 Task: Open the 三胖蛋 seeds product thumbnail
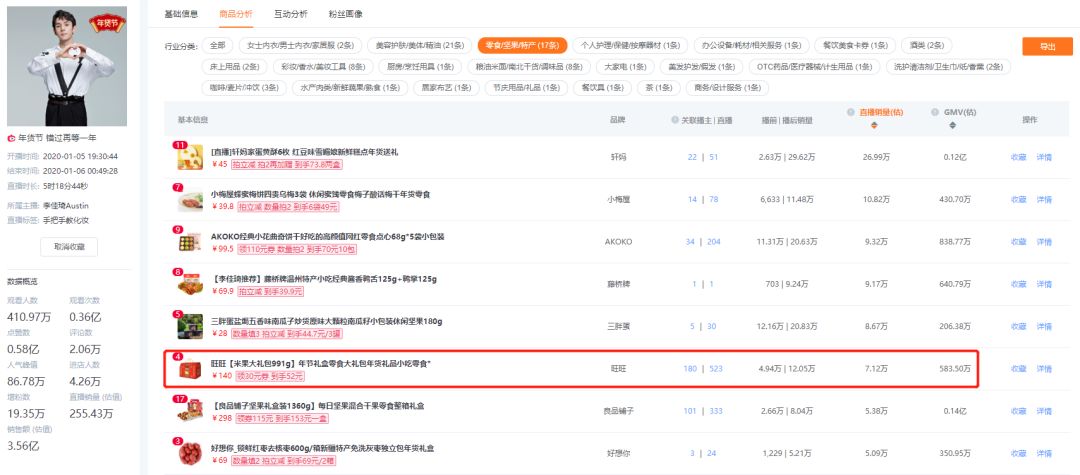(x=190, y=327)
